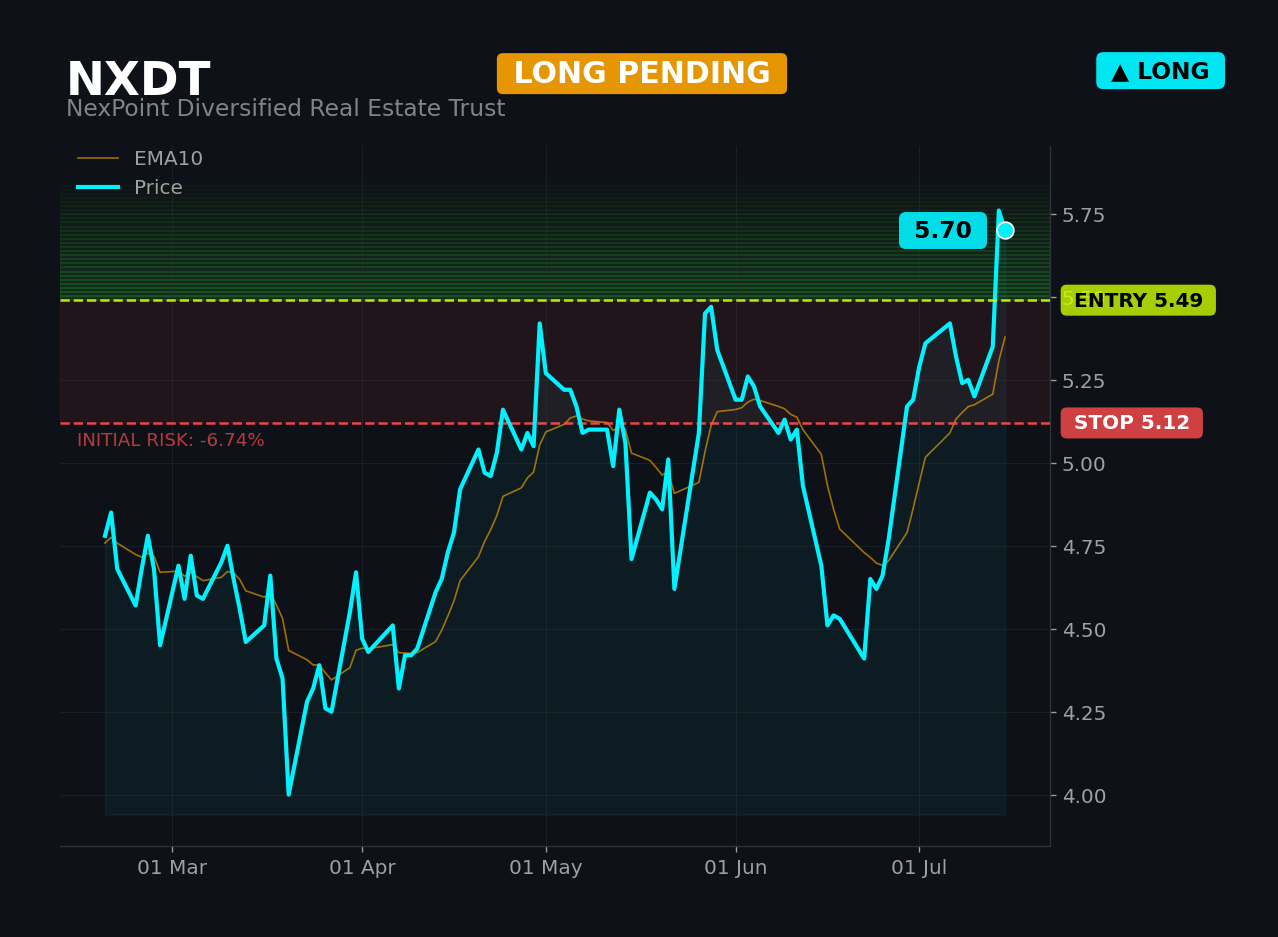Click the 01 Apr x-axis date label
The width and height of the screenshot is (1278, 937).
(362, 868)
